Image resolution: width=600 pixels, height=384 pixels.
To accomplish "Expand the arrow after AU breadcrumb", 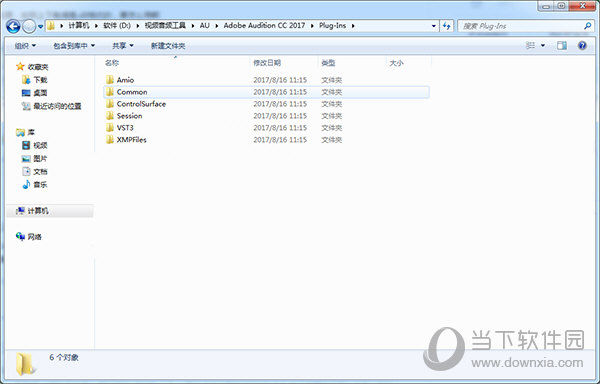I will [217, 26].
